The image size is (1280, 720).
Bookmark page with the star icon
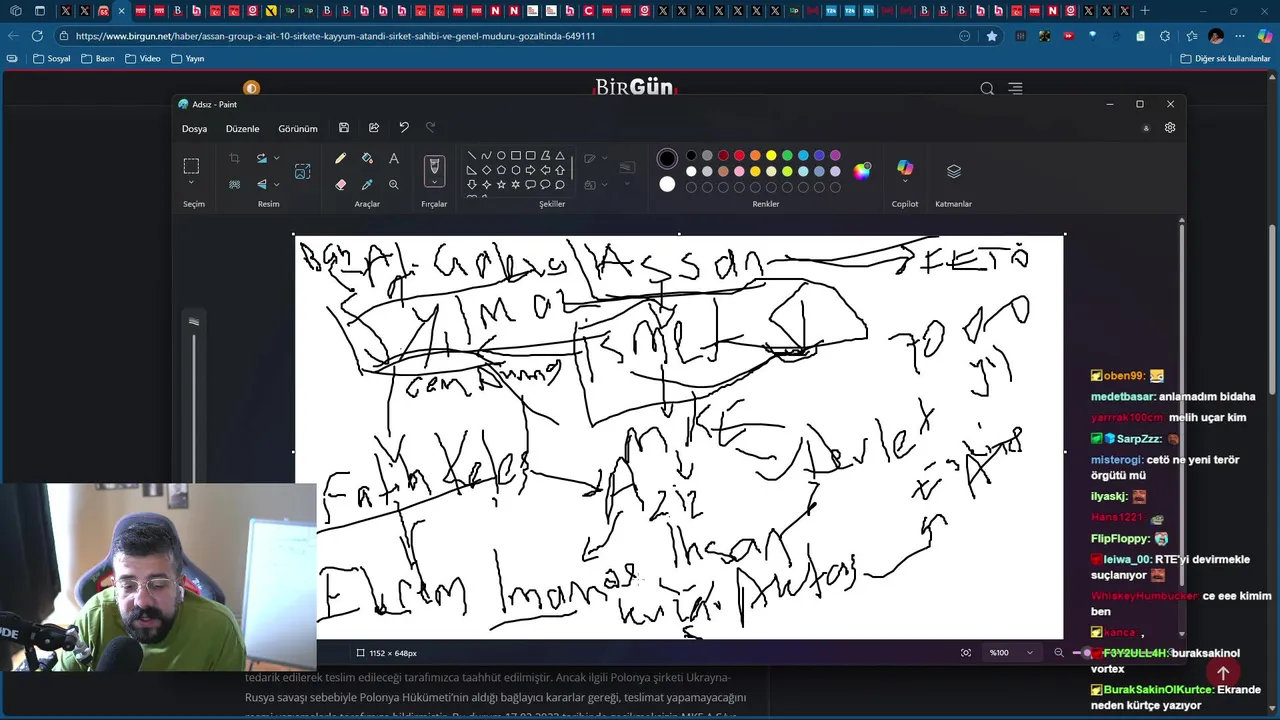click(992, 36)
